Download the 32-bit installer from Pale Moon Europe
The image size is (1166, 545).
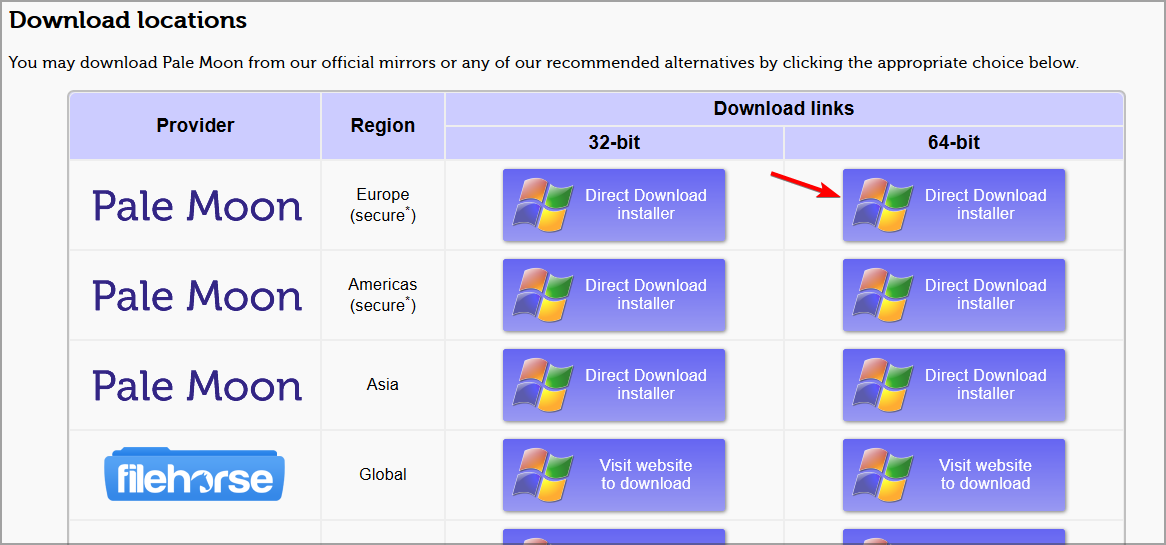coord(614,204)
